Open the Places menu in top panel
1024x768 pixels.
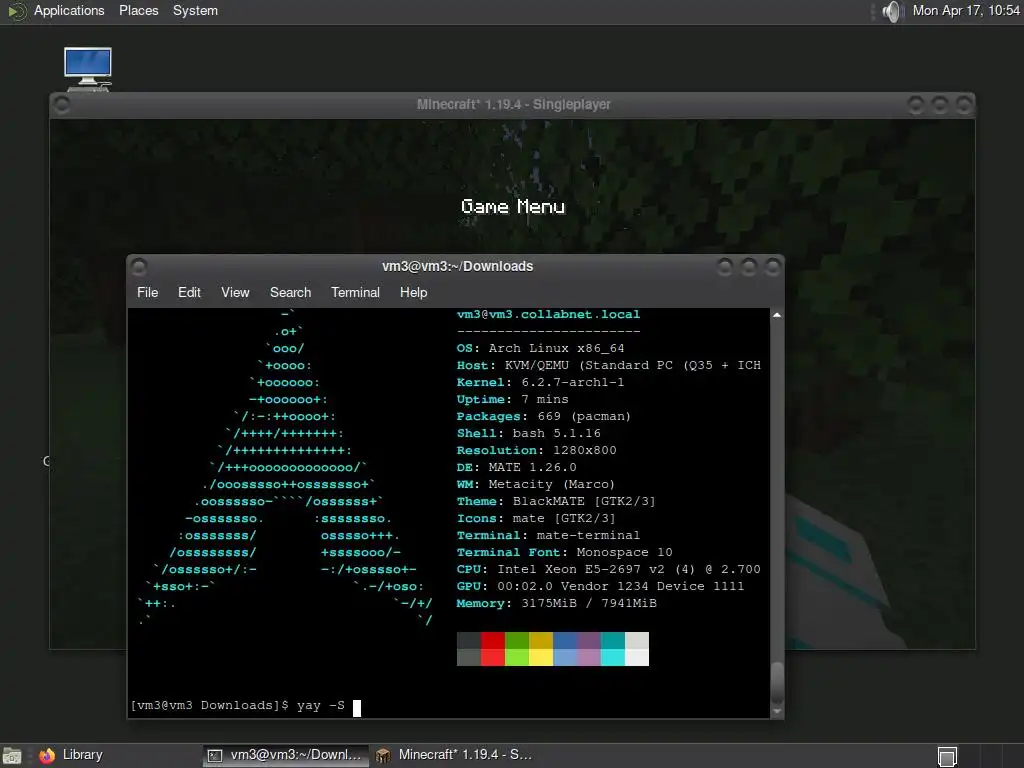pyautogui.click(x=138, y=10)
